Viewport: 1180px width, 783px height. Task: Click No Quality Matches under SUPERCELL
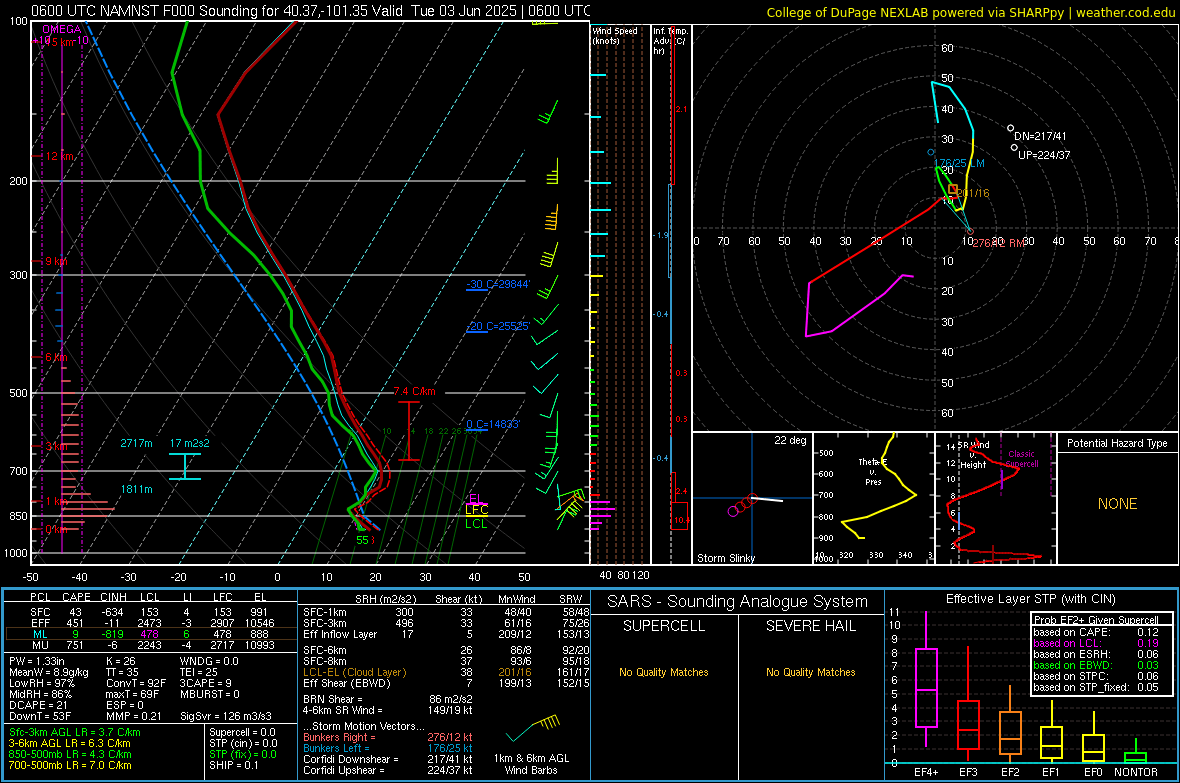(664, 672)
